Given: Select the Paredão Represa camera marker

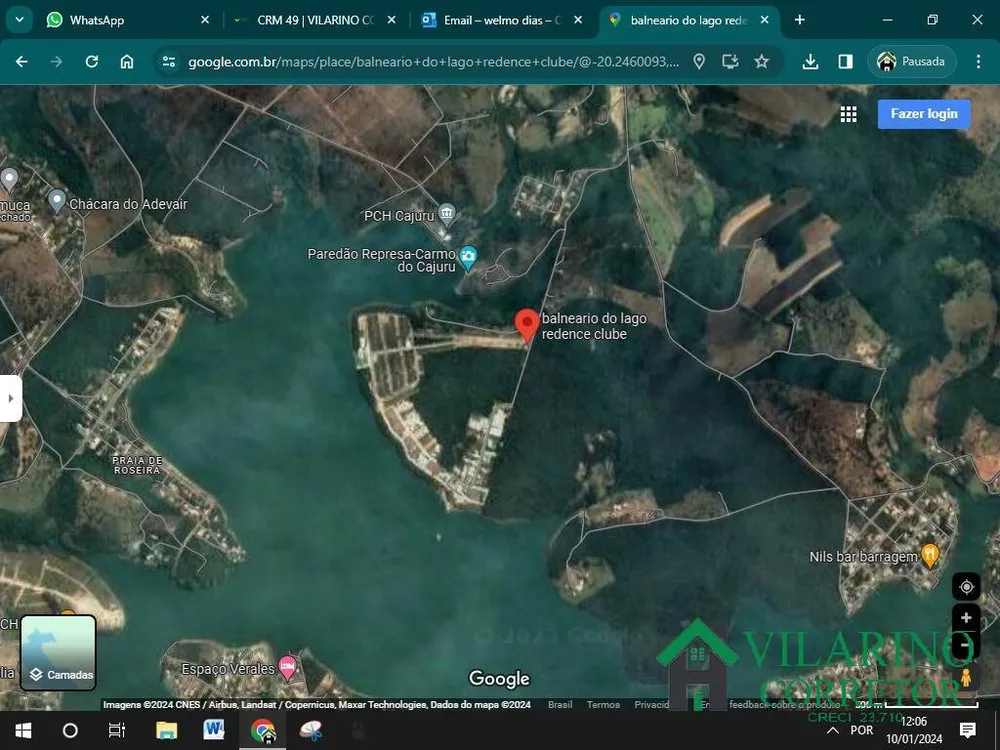Looking at the screenshot, I should click(468, 258).
